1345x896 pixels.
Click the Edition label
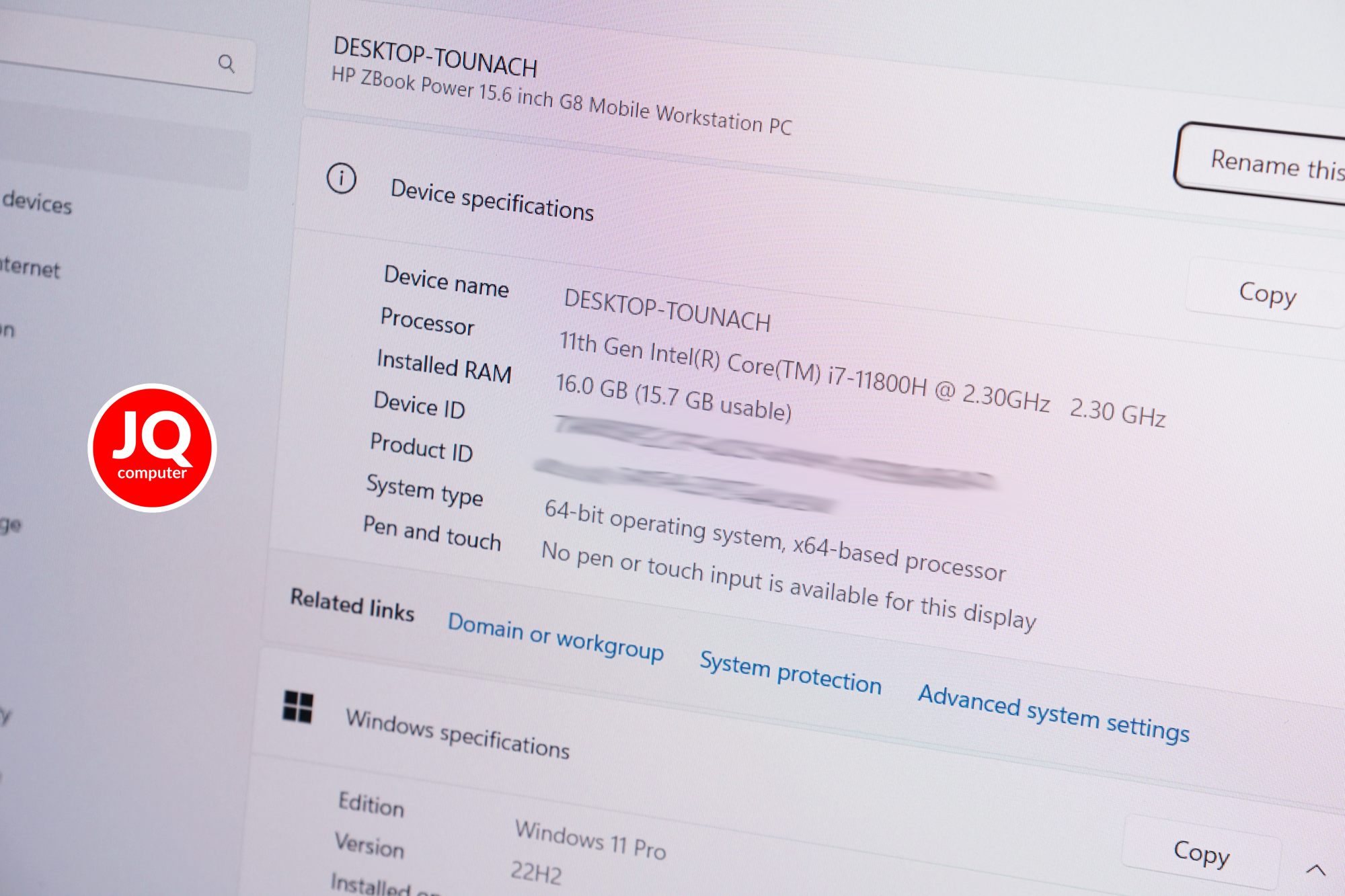(371, 805)
